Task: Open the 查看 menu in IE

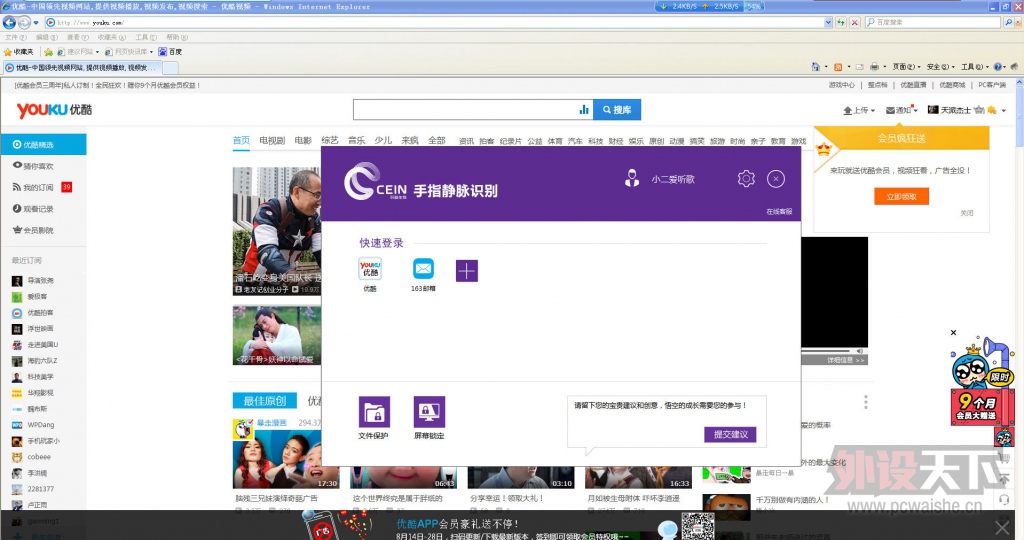Action: pos(78,37)
